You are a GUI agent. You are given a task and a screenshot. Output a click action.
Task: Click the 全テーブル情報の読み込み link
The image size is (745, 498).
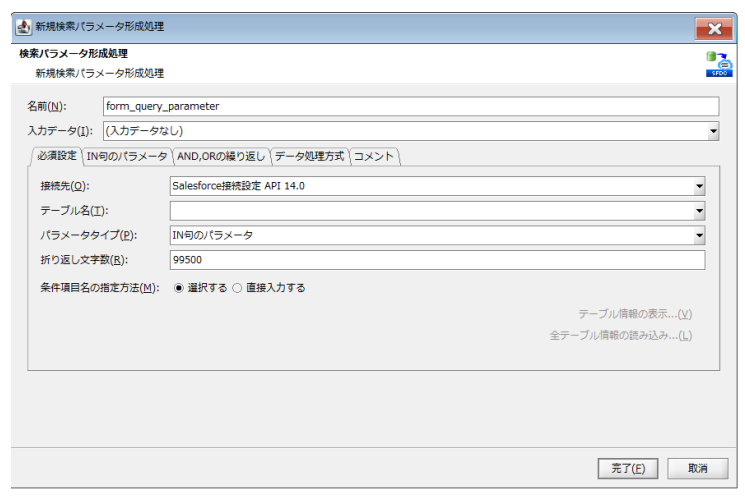[x=620, y=335]
